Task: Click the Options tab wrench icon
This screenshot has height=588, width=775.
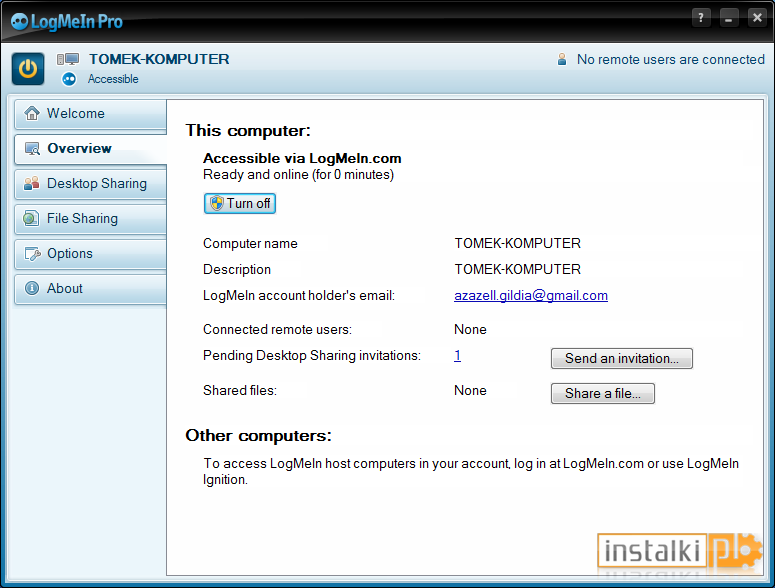Action: coord(33,253)
